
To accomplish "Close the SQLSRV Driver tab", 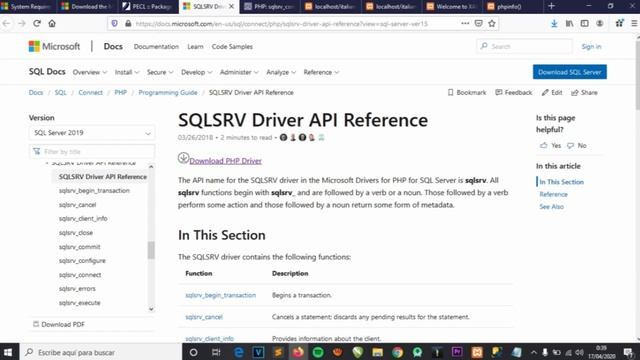I will coord(231,7).
